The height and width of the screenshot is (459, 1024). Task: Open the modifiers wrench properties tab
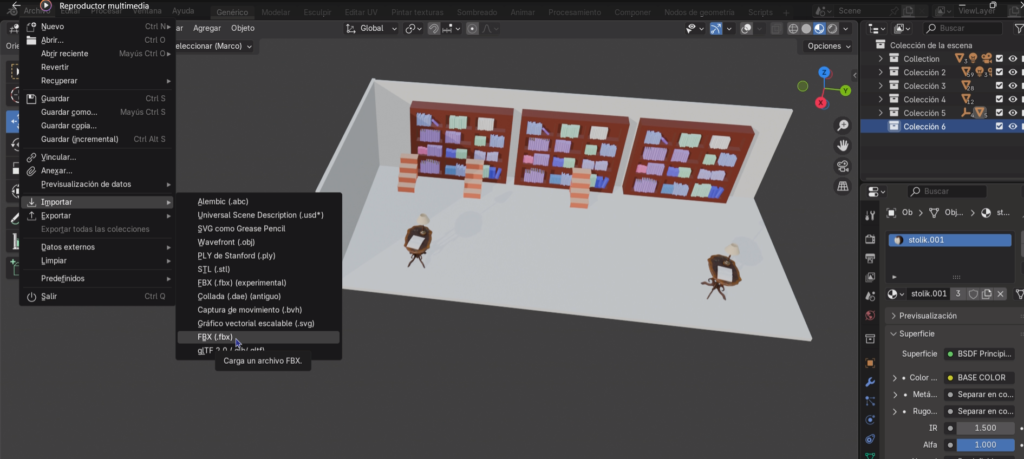click(869, 382)
